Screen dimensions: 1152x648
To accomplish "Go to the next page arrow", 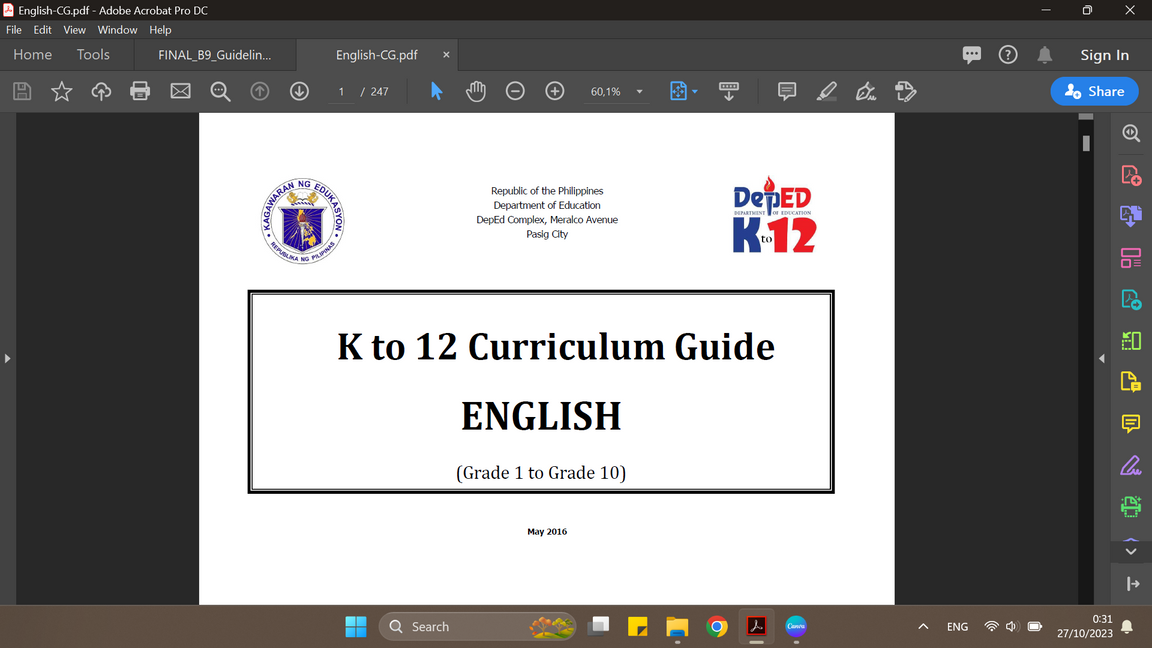I will pos(299,91).
